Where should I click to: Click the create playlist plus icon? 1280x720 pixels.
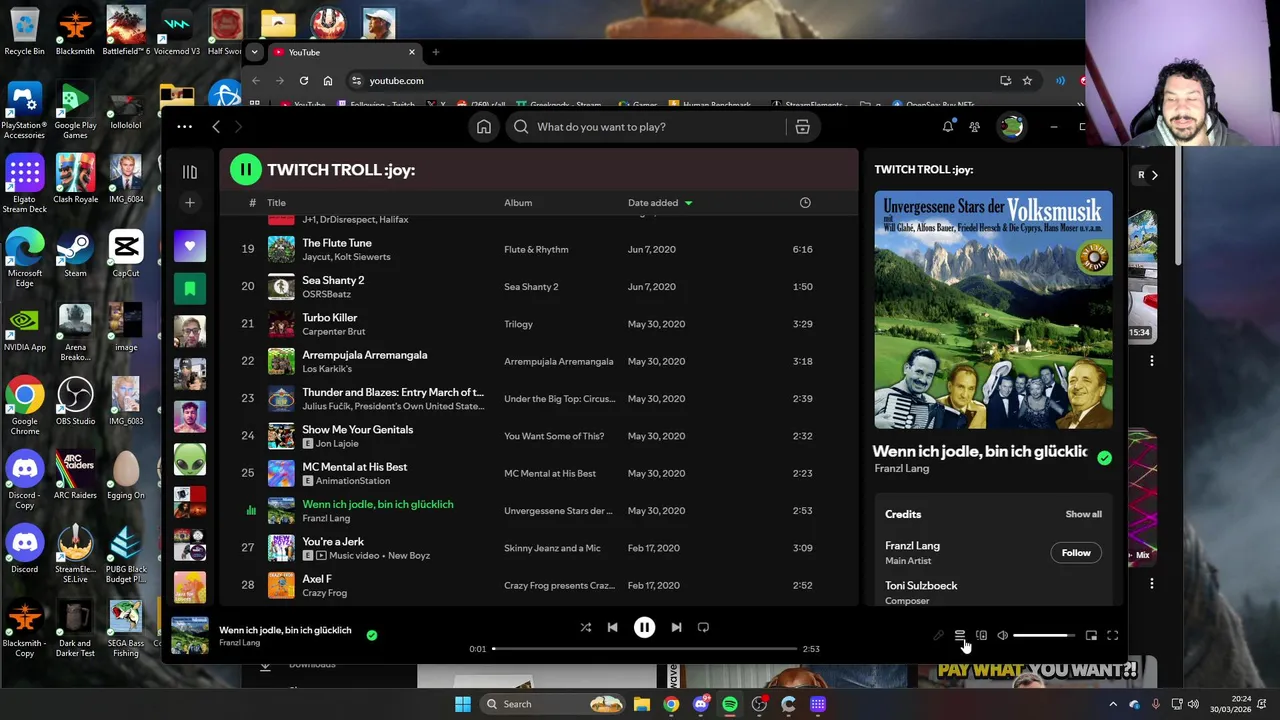click(189, 203)
